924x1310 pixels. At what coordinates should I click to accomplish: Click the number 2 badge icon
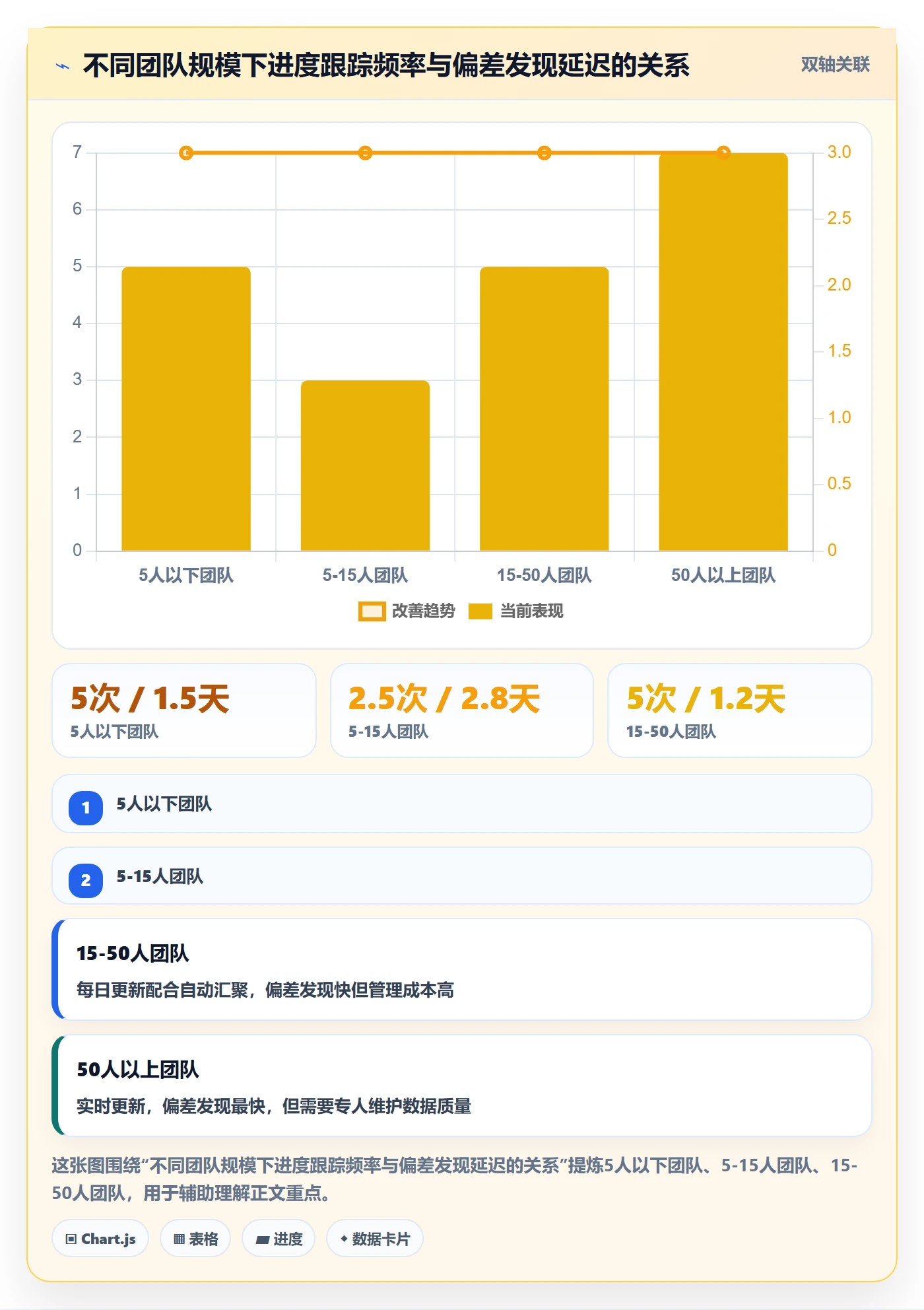coord(86,880)
